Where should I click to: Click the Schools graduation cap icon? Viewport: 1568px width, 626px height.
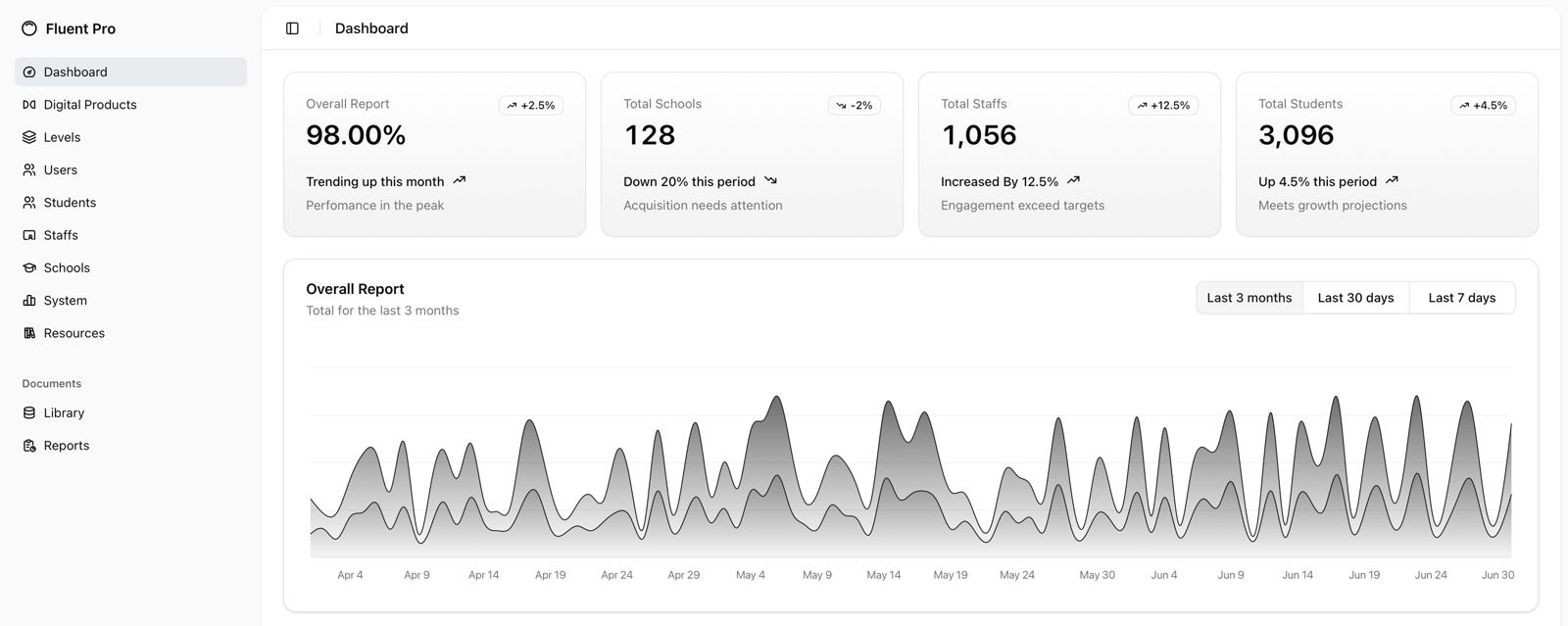coord(29,267)
